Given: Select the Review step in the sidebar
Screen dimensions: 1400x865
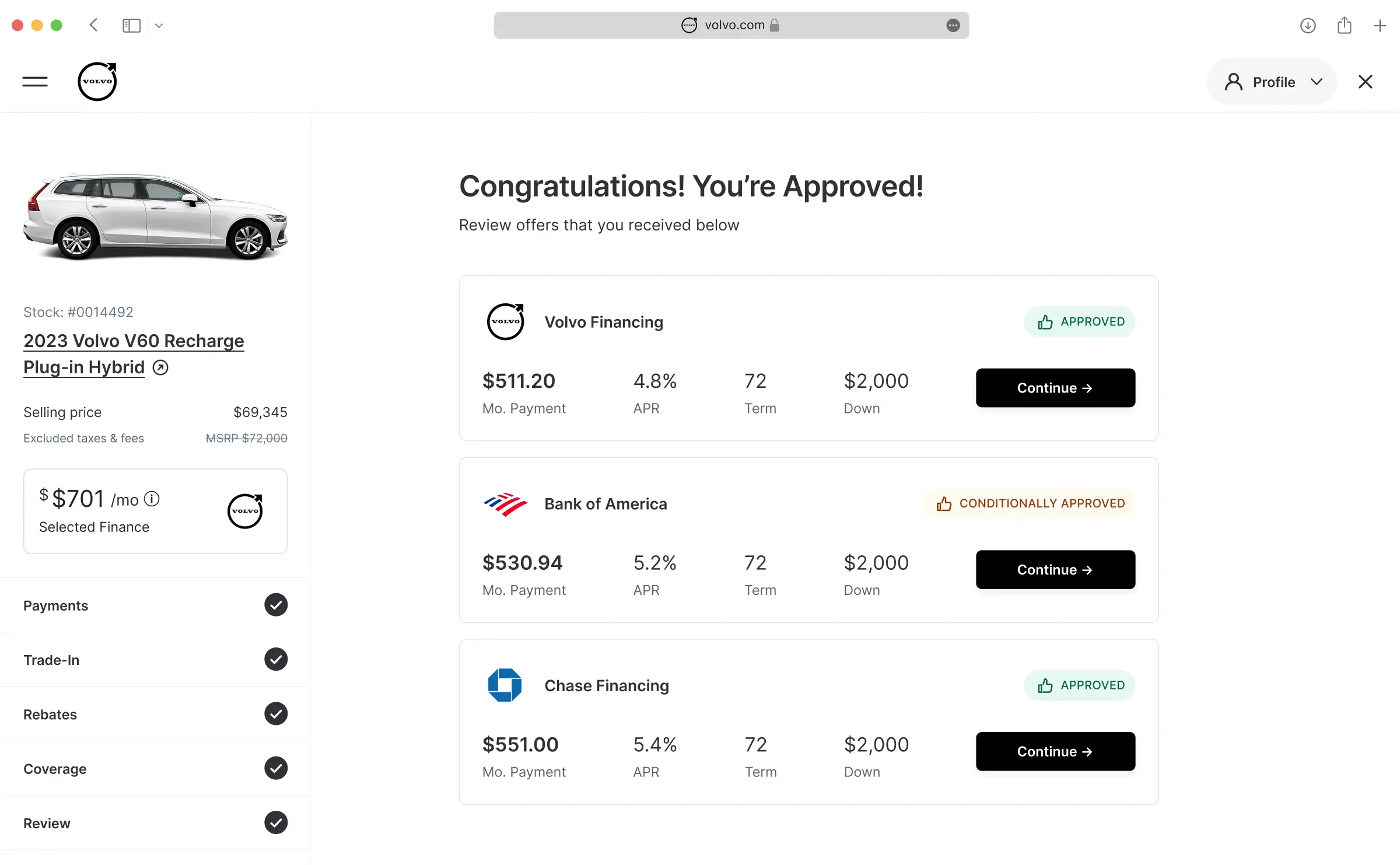Looking at the screenshot, I should point(47,823).
